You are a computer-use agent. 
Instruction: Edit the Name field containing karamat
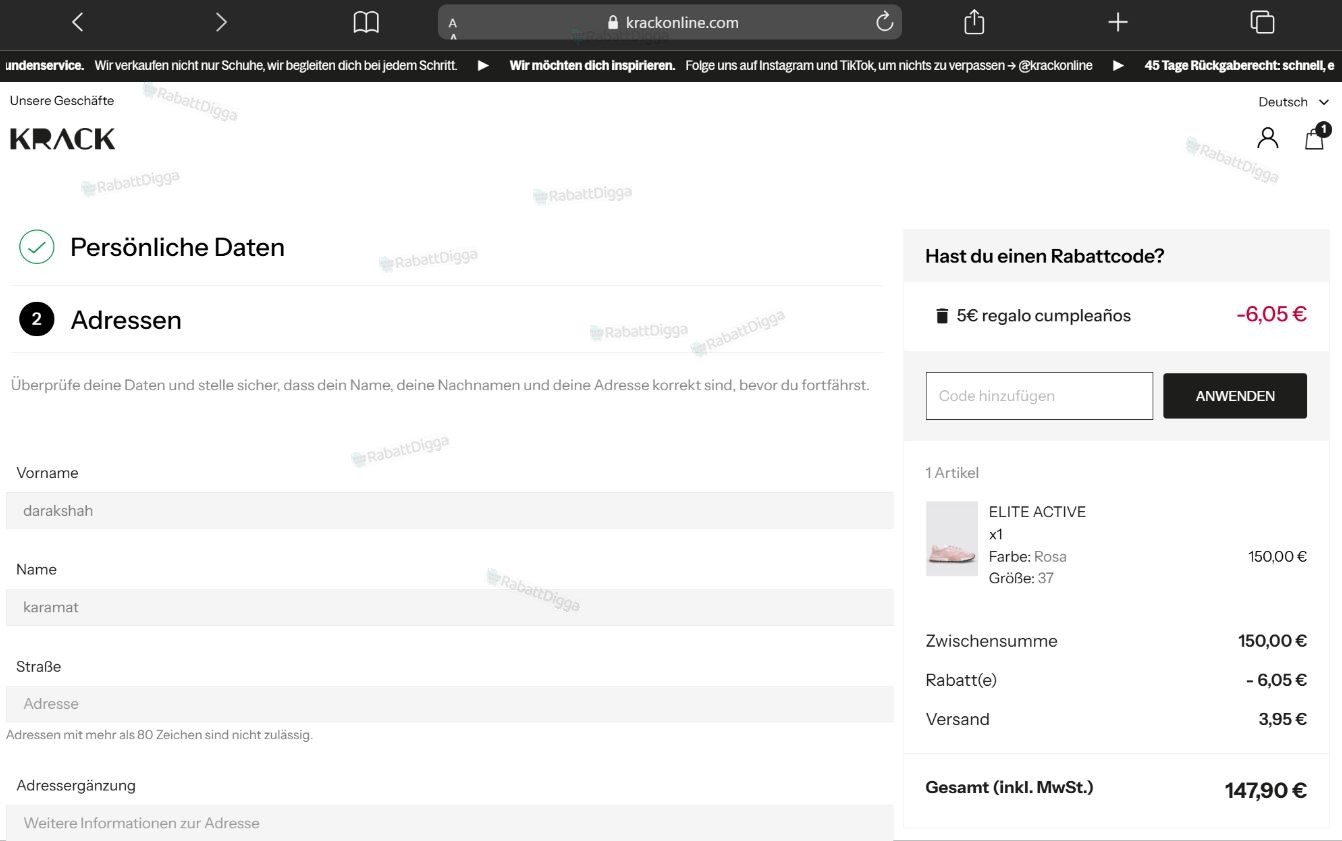coord(450,607)
